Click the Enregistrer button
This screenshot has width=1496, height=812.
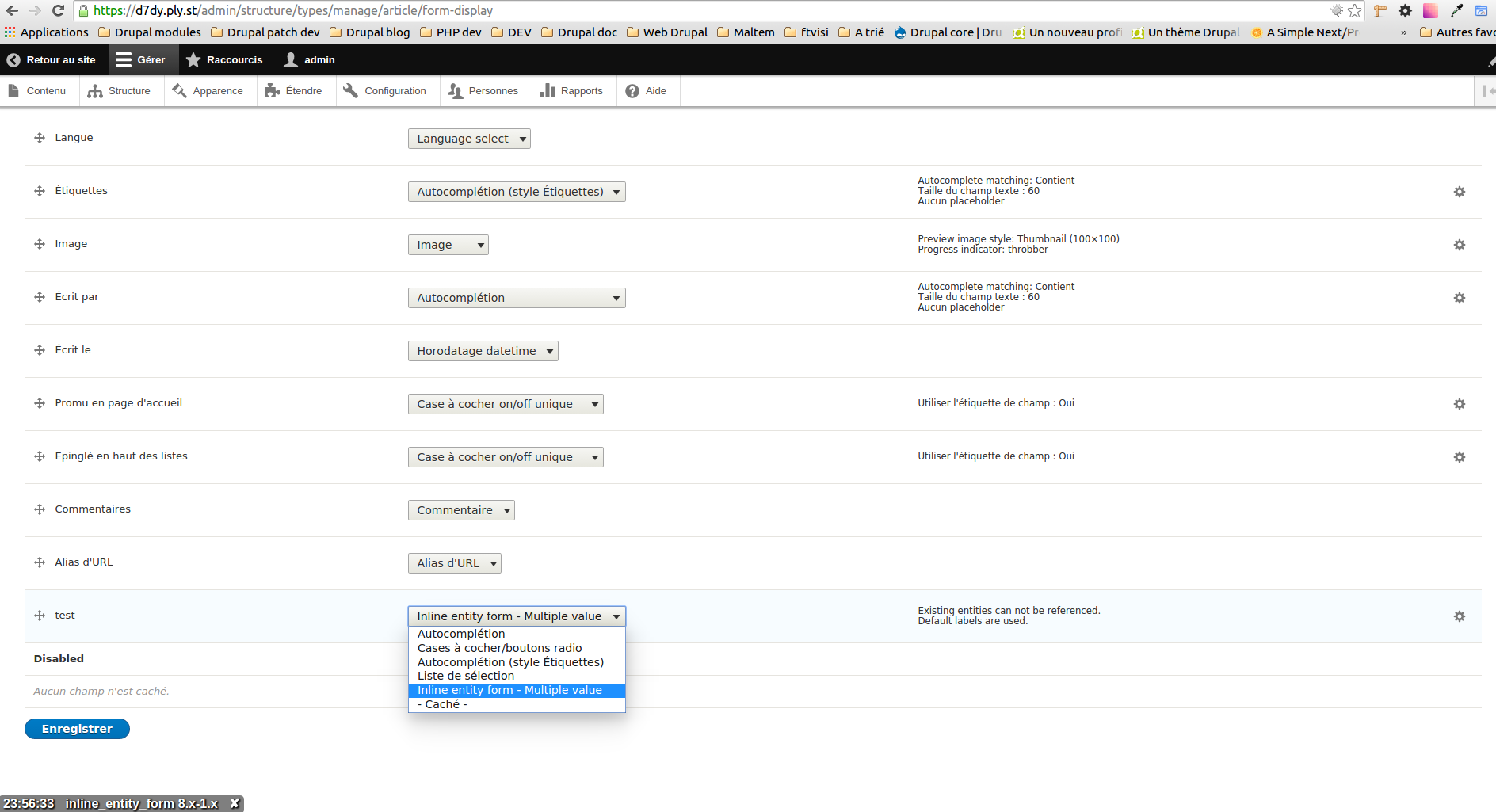pyautogui.click(x=76, y=728)
